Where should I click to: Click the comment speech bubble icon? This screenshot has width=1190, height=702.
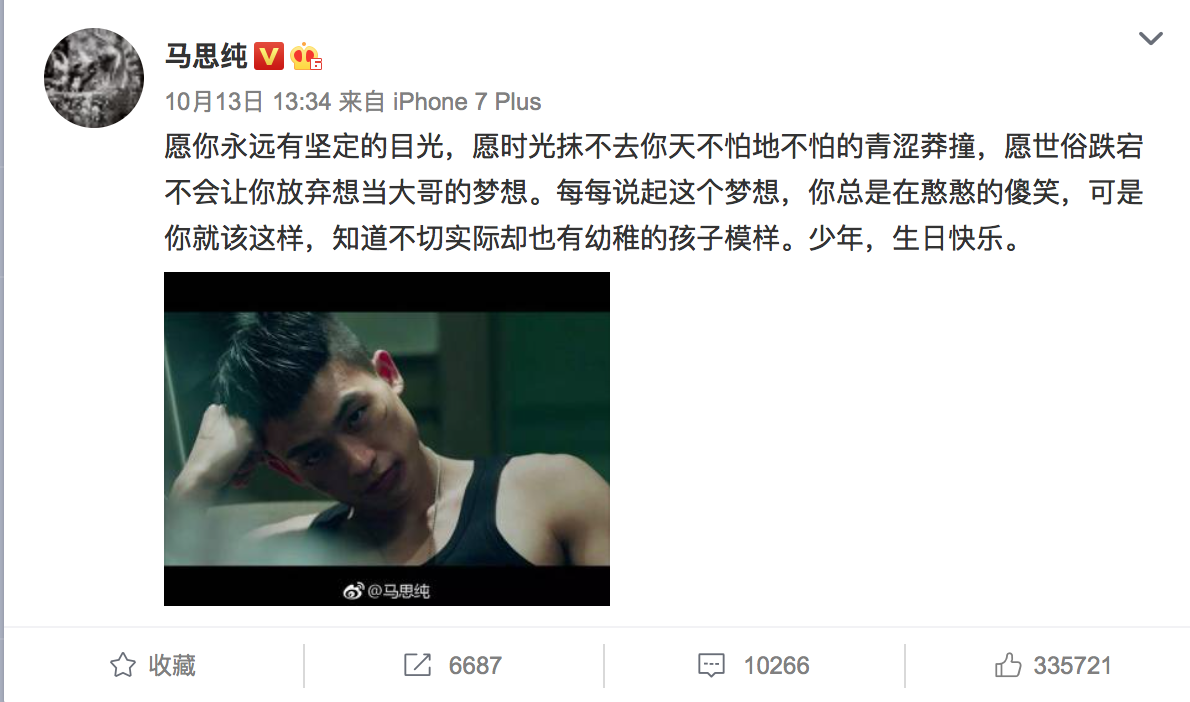[711, 666]
